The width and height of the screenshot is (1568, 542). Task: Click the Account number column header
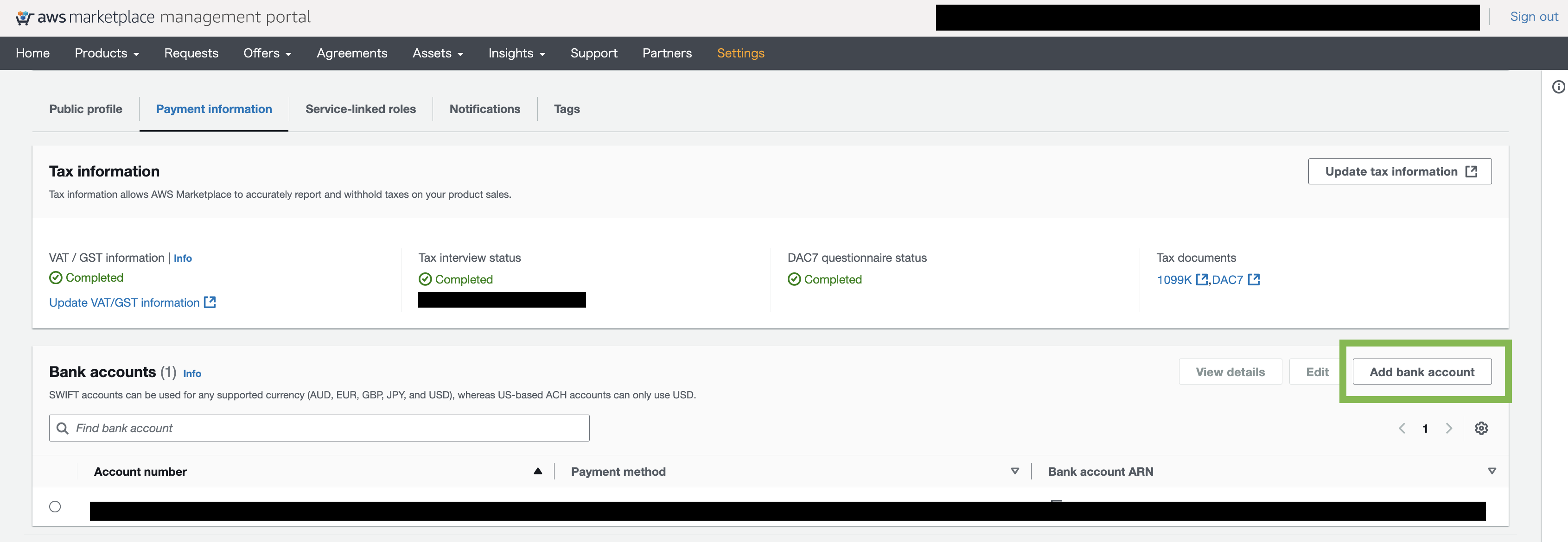[140, 472]
